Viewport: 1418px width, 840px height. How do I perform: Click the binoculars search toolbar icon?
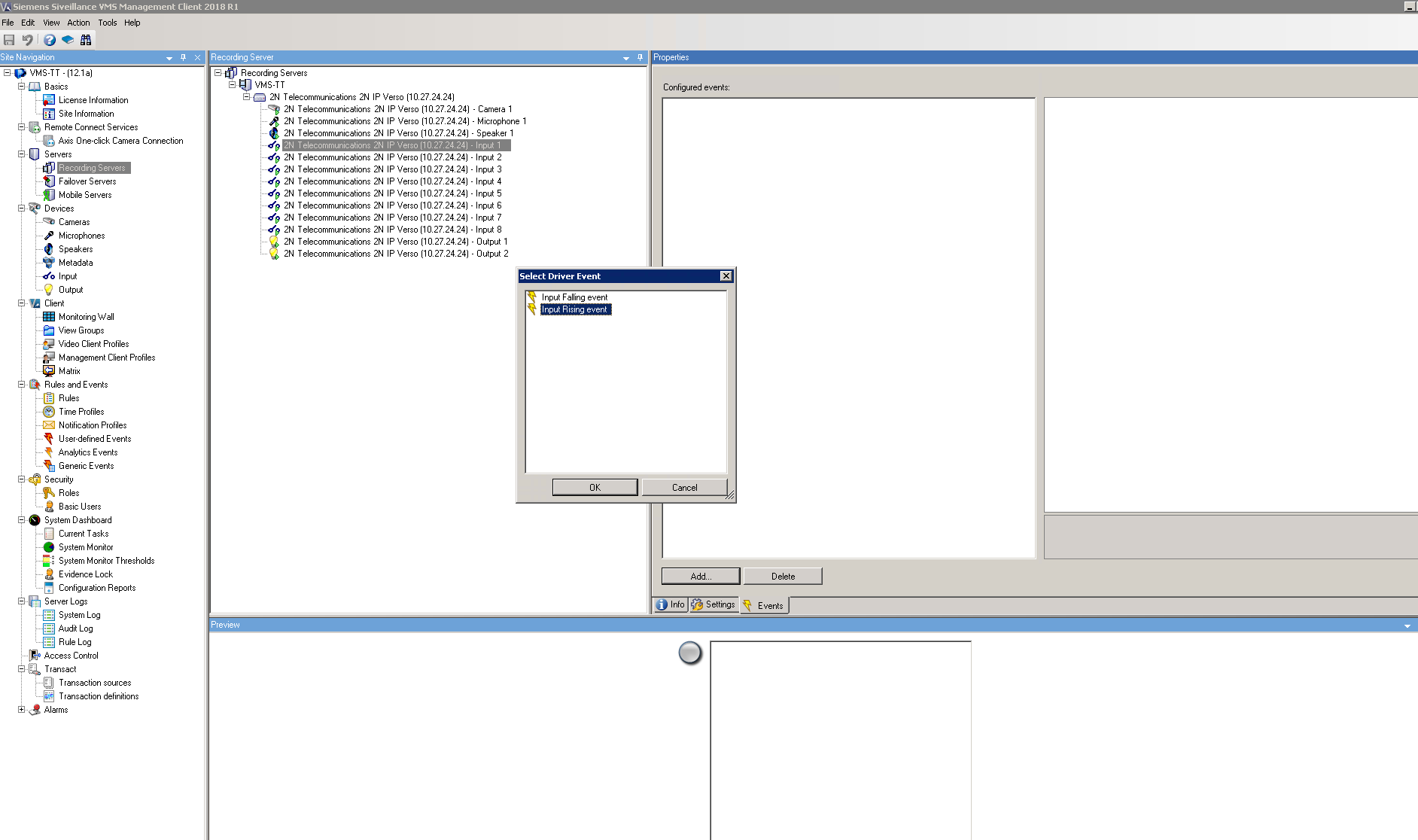[x=86, y=40]
